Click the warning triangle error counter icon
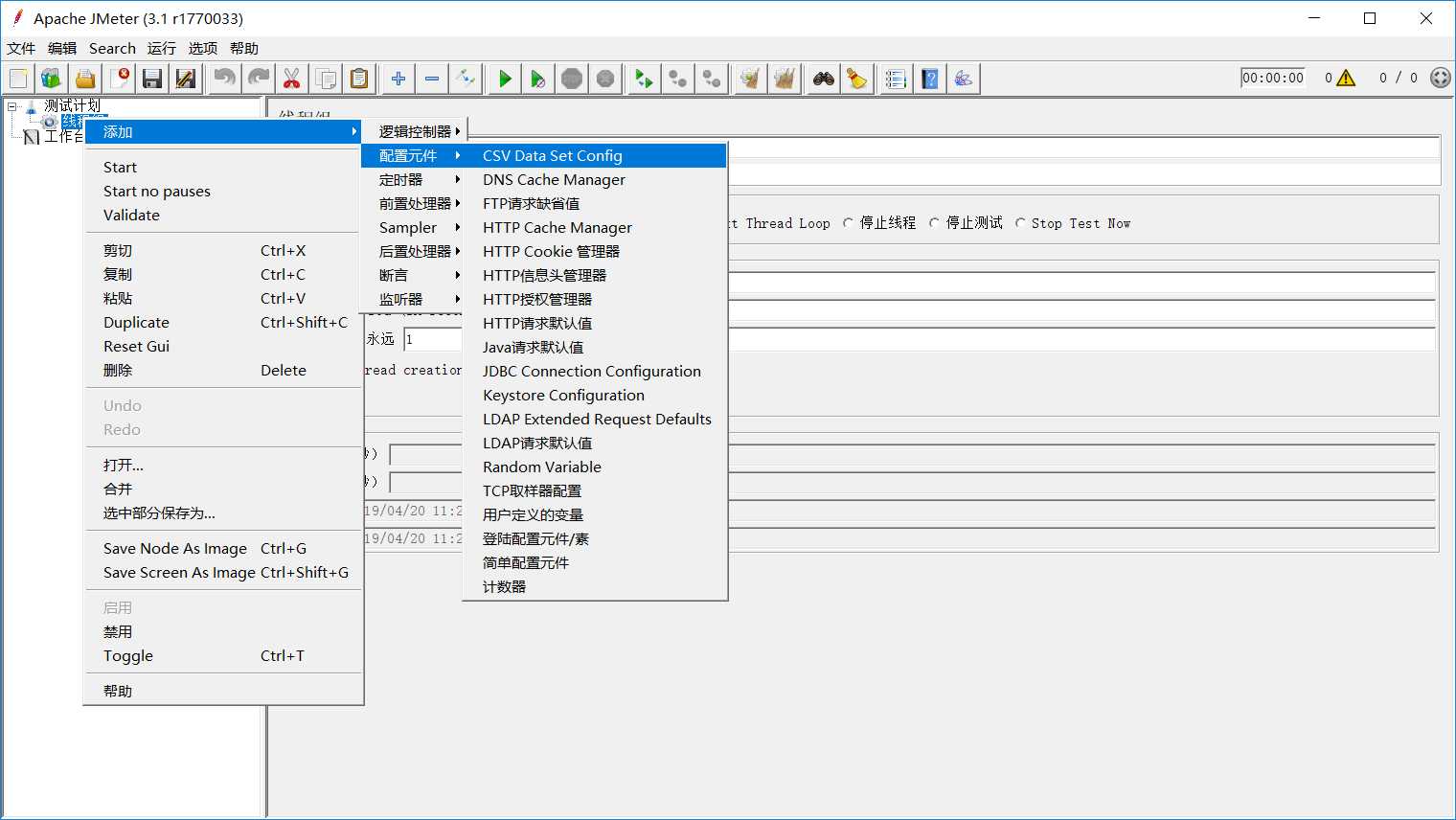Image resolution: width=1456 pixels, height=820 pixels. click(1346, 78)
